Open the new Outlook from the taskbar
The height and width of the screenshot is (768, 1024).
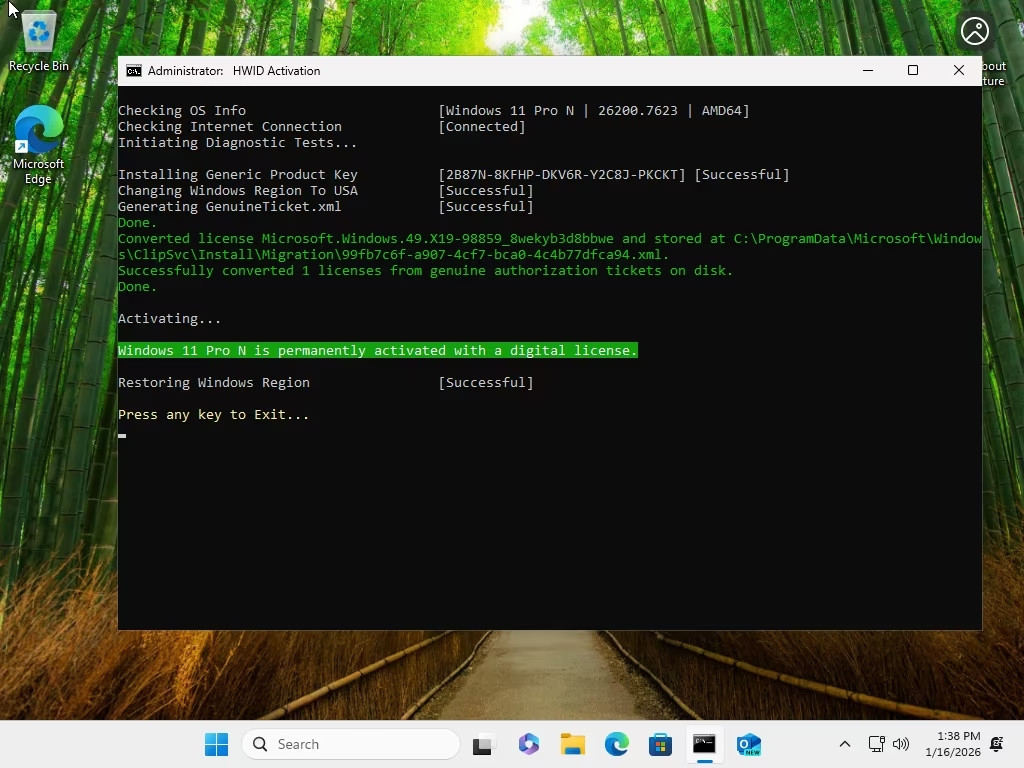click(748, 744)
